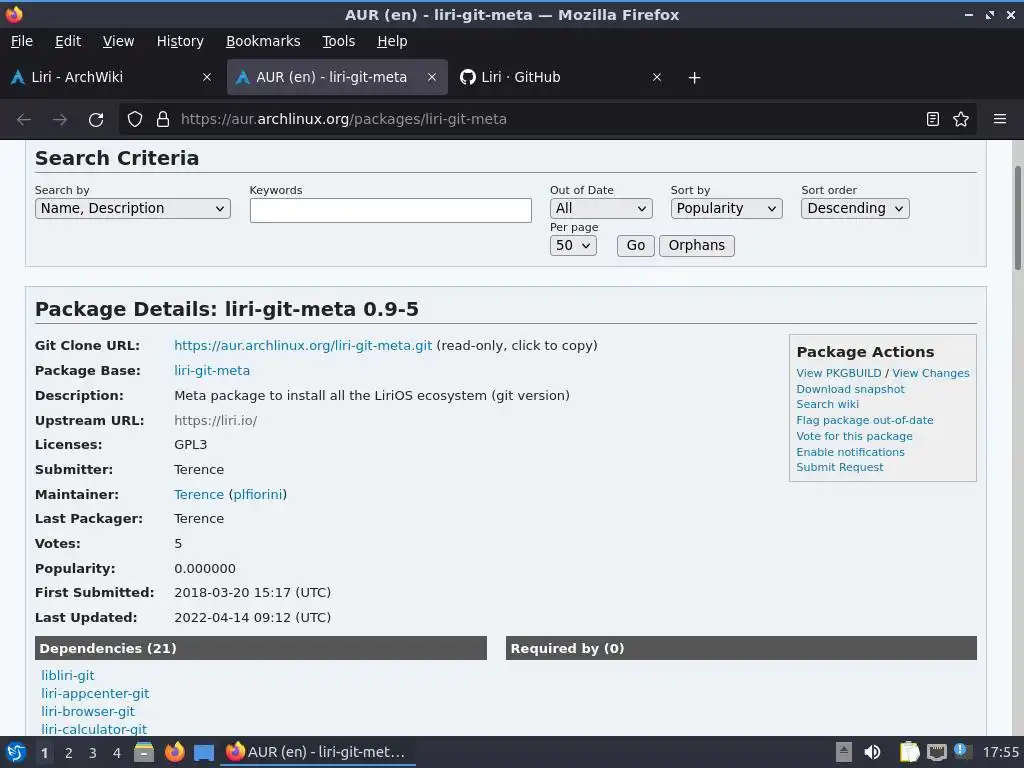The width and height of the screenshot is (1024, 768).
Task: Open the clipboard manager tray icon
Action: [x=909, y=752]
